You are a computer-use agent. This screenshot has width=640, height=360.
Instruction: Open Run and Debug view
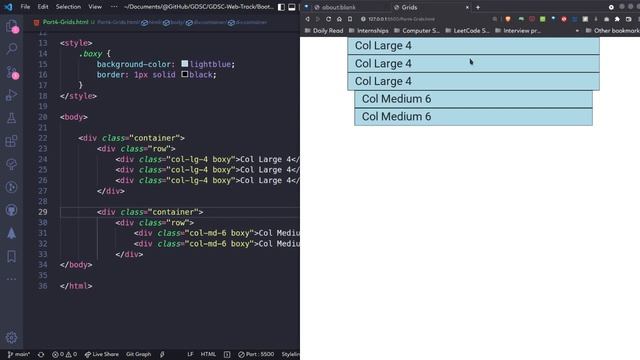click(11, 95)
